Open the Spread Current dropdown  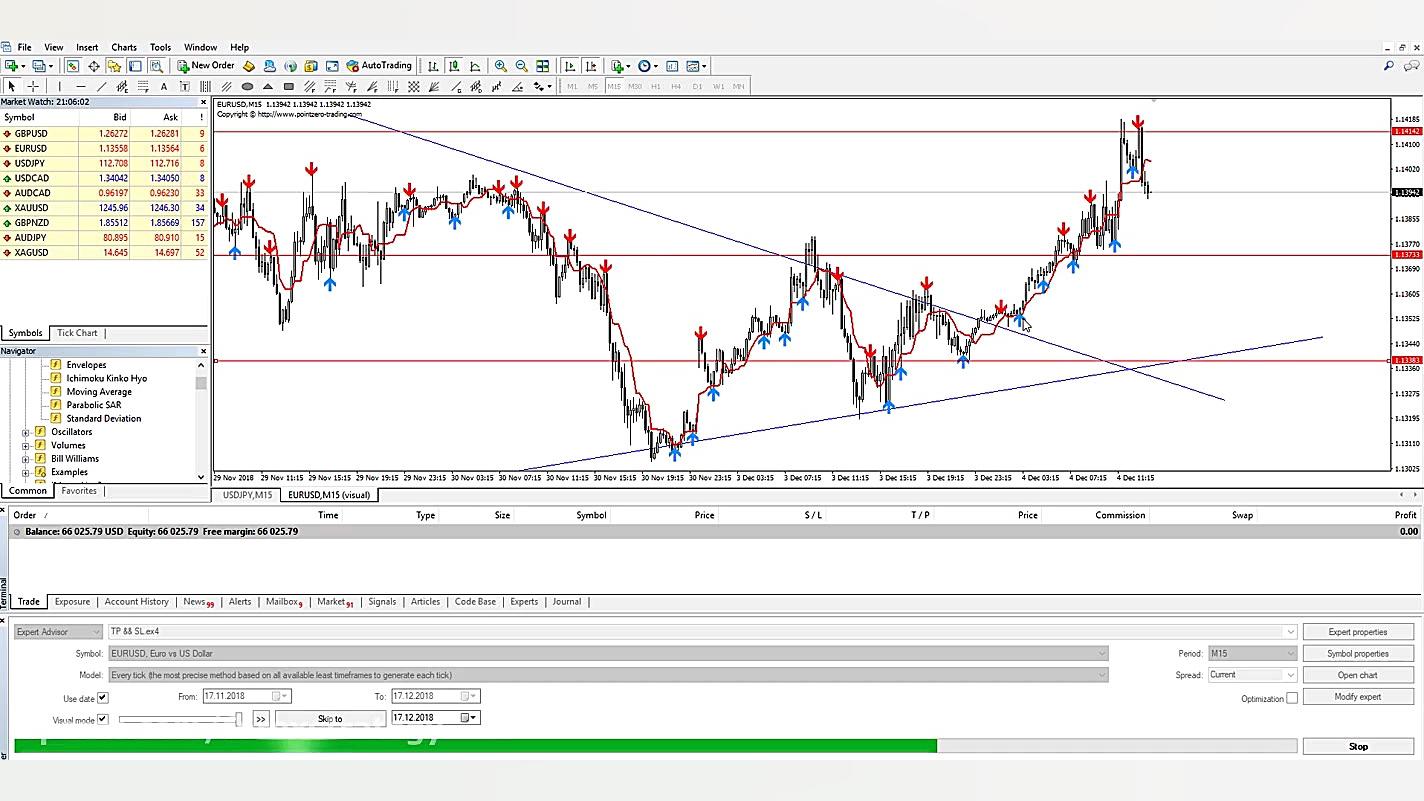click(x=1252, y=675)
